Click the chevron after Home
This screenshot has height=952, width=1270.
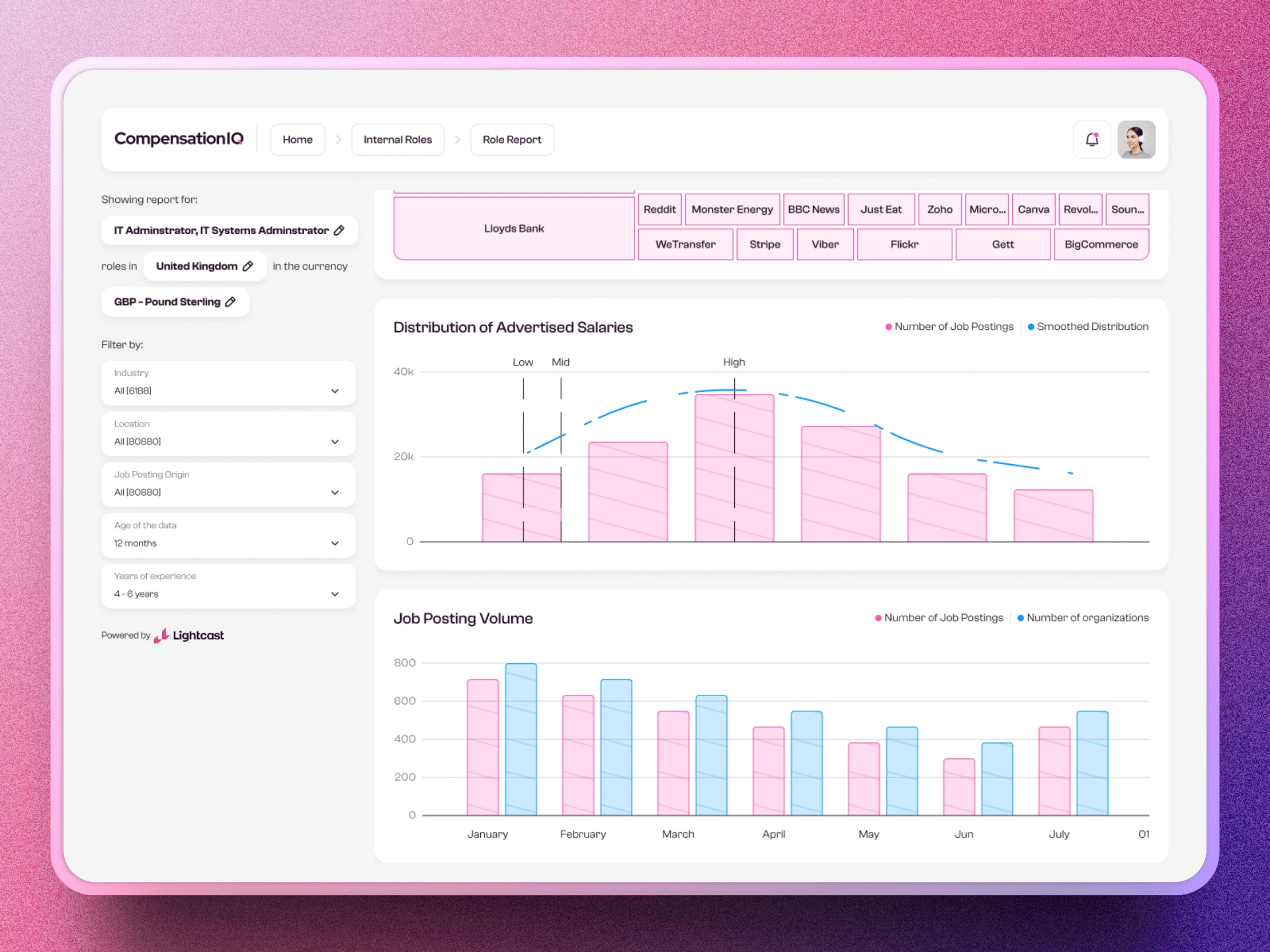point(338,139)
